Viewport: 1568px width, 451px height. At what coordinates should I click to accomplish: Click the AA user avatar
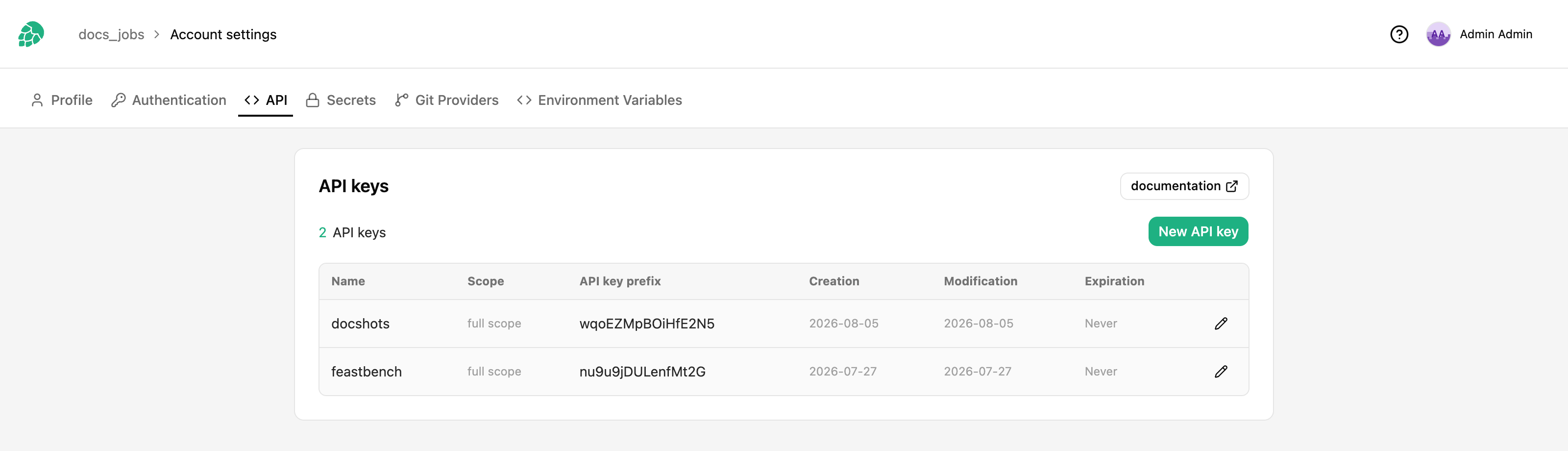click(1438, 34)
